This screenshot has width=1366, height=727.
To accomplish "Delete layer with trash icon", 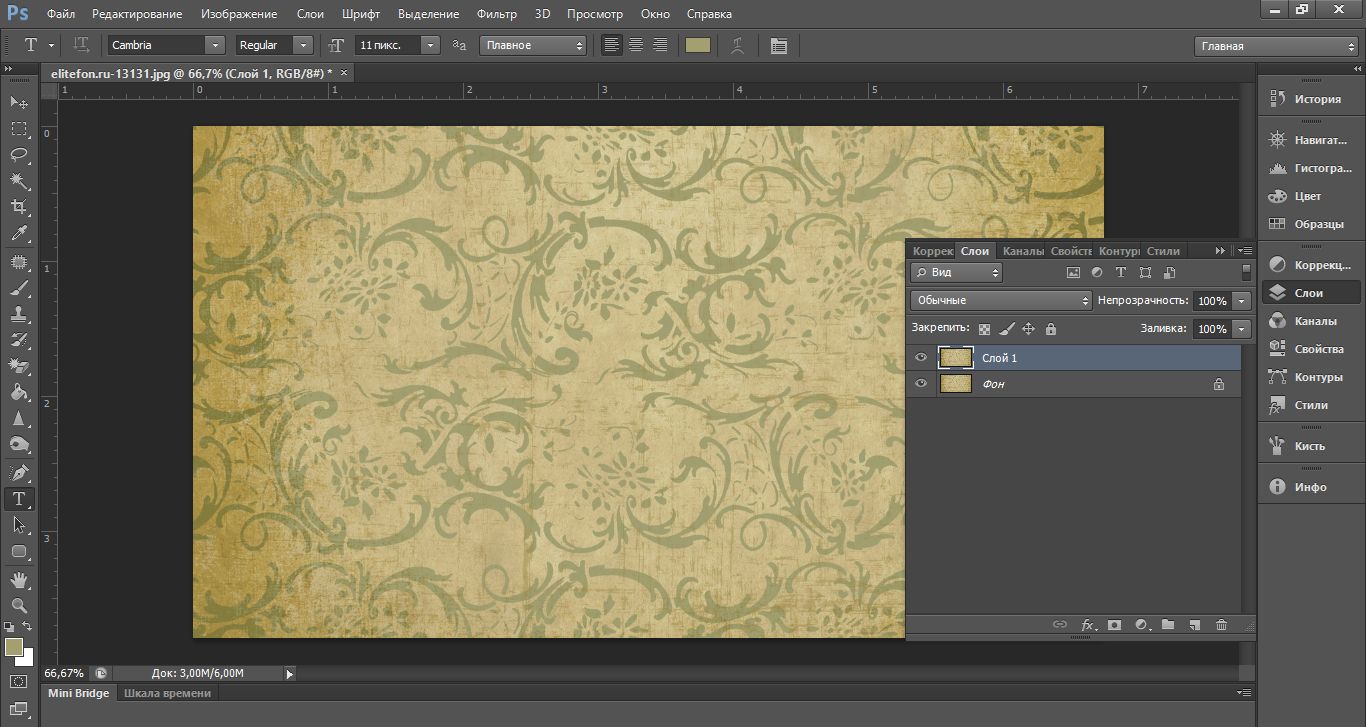I will tap(1221, 625).
